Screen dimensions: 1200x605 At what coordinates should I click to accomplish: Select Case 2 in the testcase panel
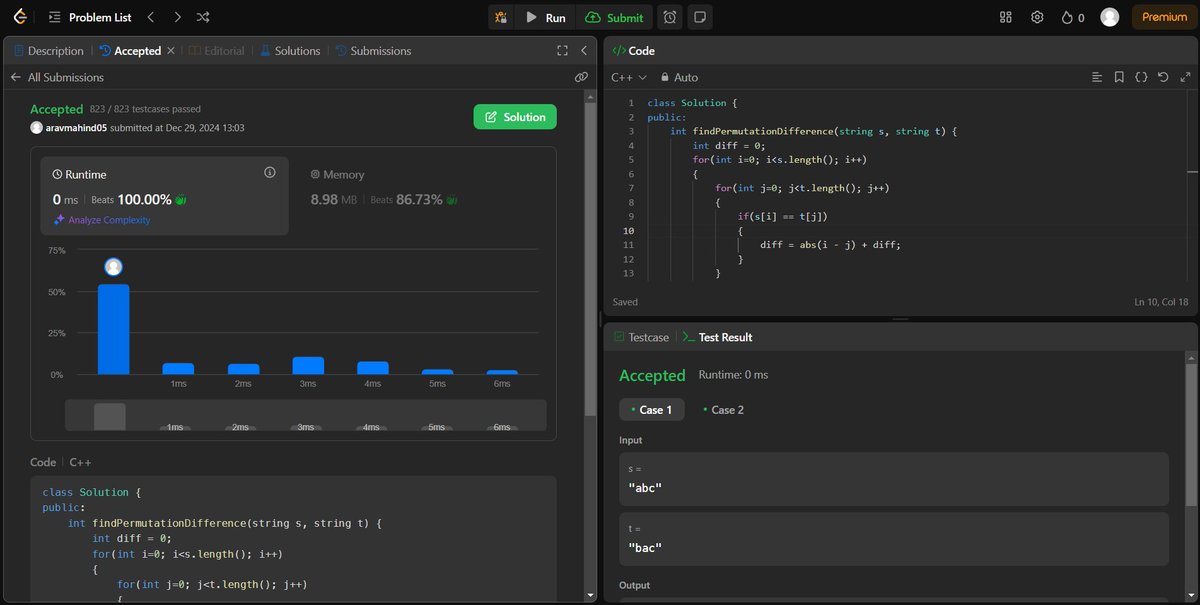[x=722, y=409]
